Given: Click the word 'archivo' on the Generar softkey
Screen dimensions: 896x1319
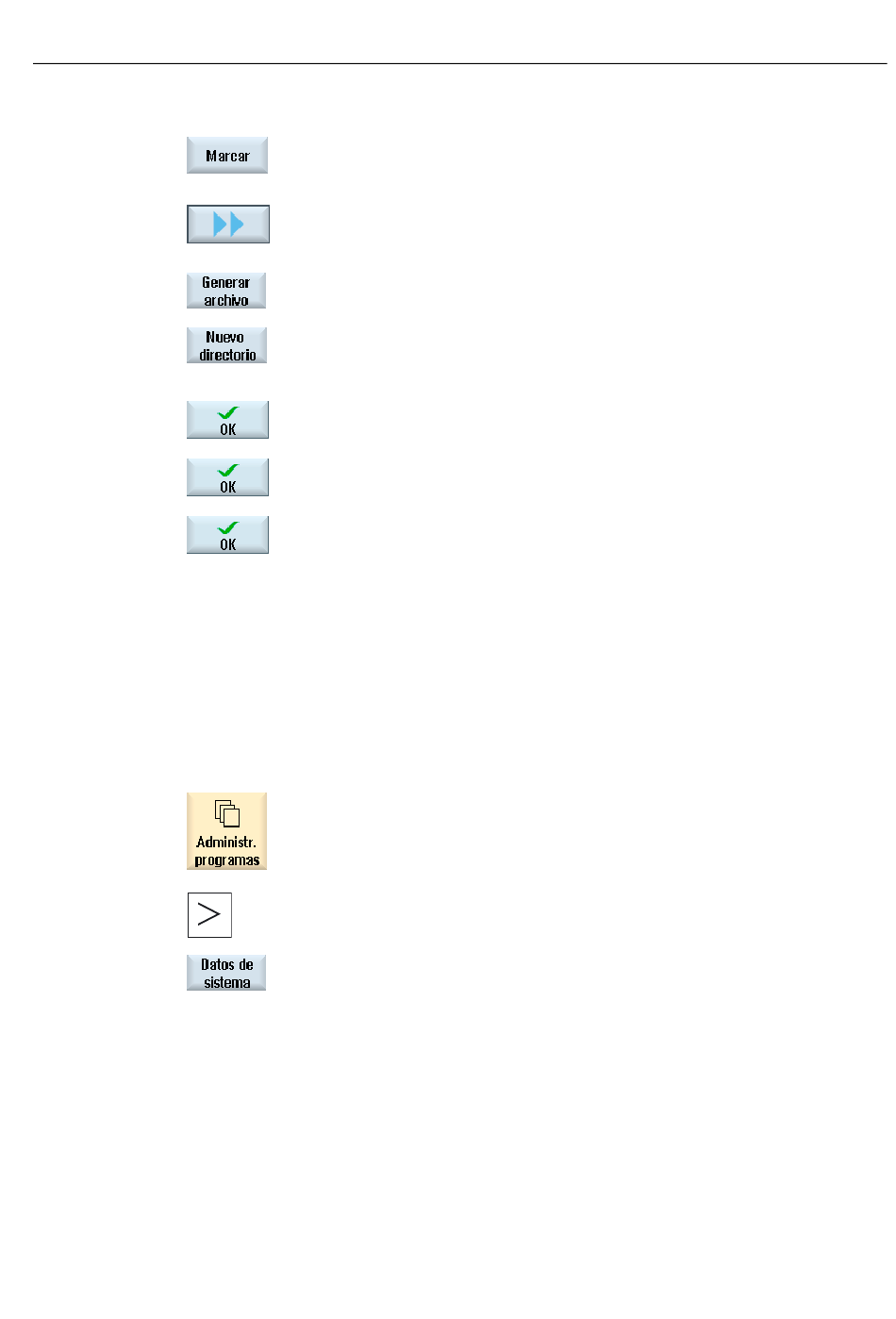Looking at the screenshot, I should pos(226,300).
